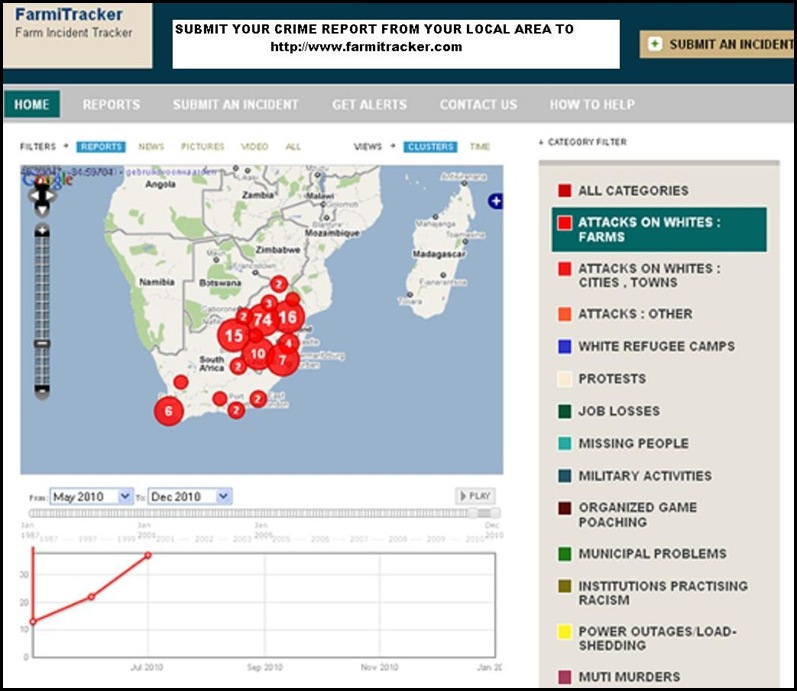Click the PLAY timeline button
797x691 pixels.
point(475,496)
